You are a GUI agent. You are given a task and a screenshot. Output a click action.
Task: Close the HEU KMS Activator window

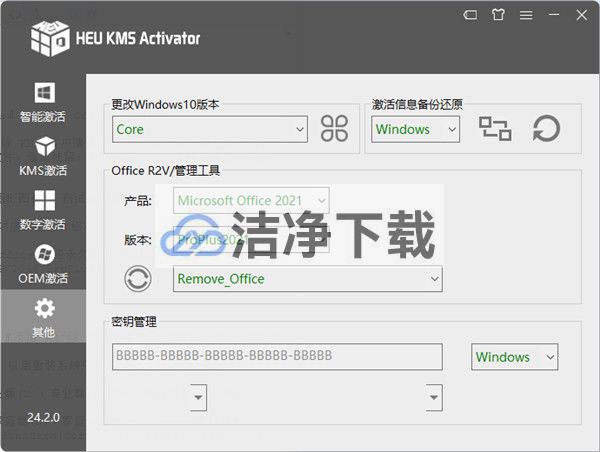point(582,15)
